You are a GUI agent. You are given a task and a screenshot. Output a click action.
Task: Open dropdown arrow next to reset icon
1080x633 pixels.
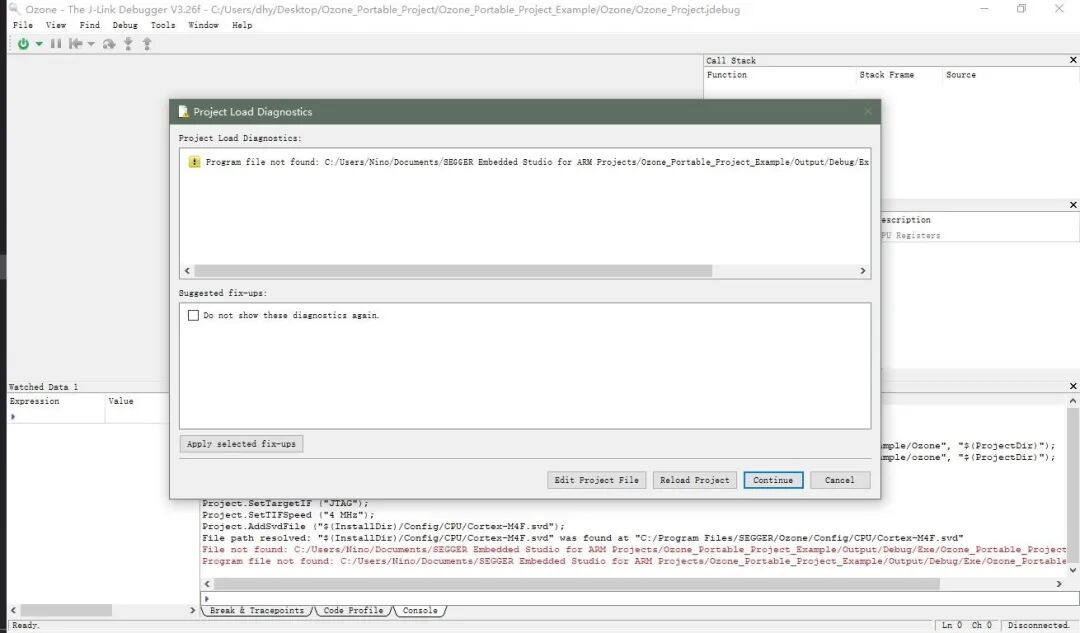pyautogui.click(x=91, y=44)
